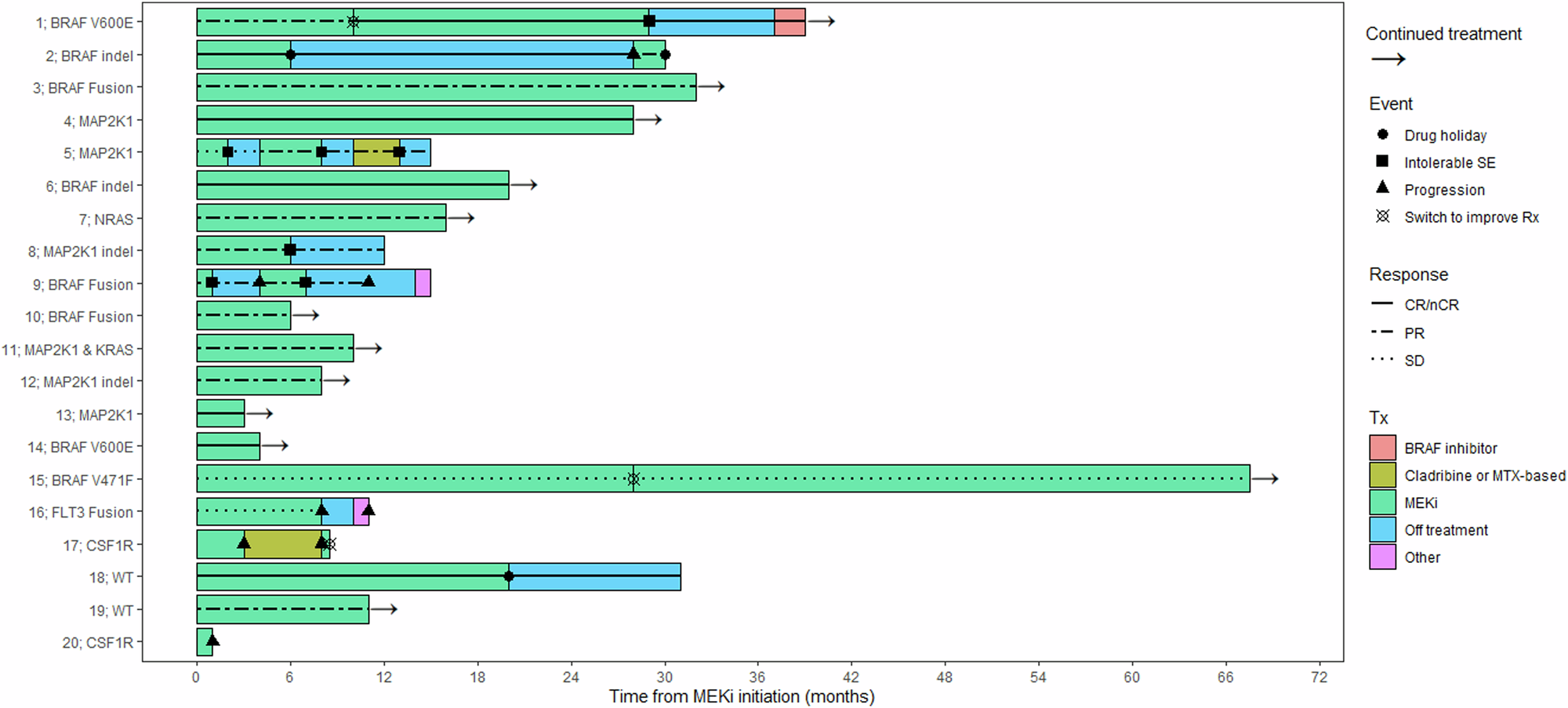Pick the MEKi green legend swatch
Screen dimensions: 1568x708
tap(1382, 503)
